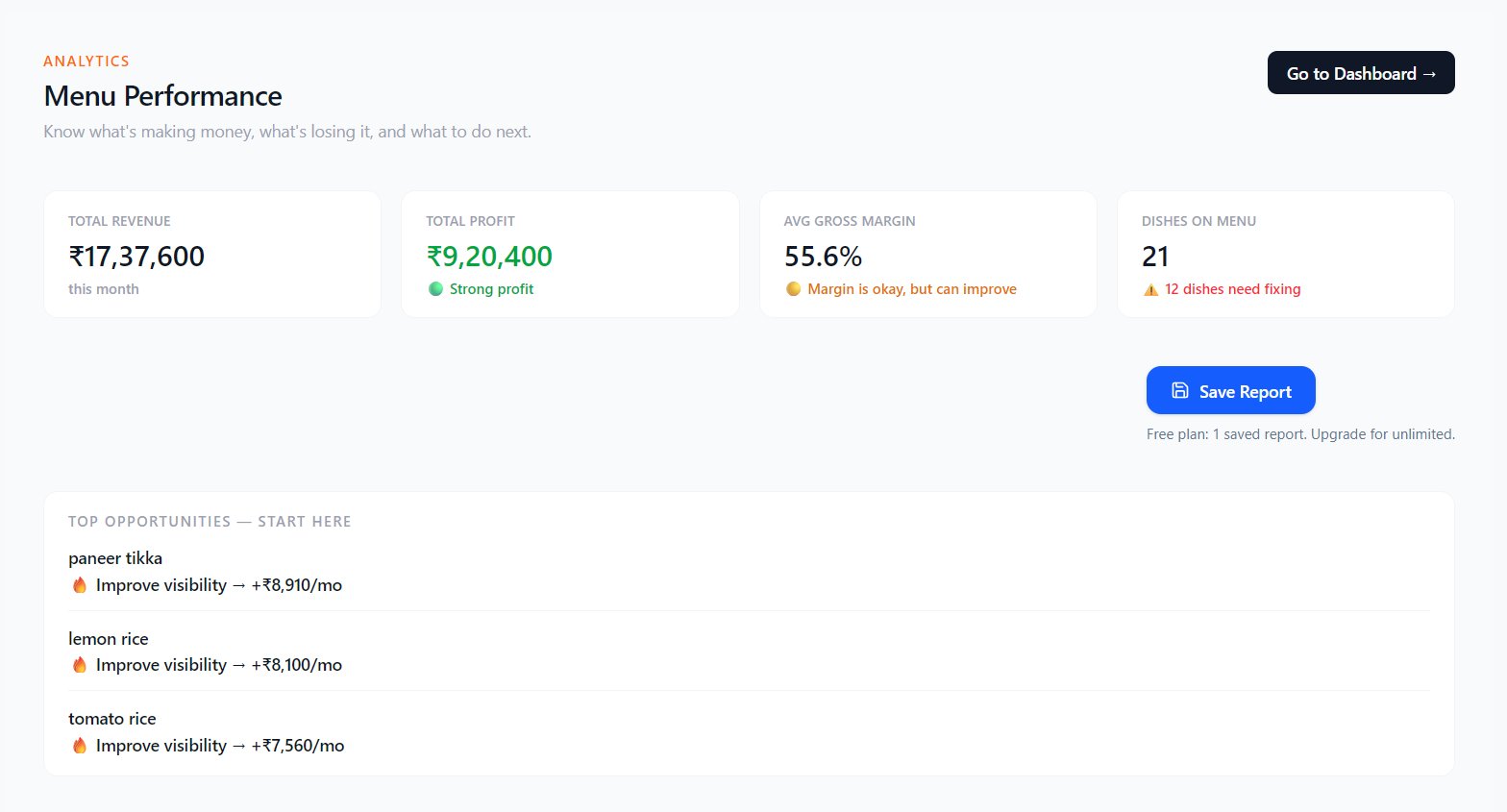Click the orange ANALYTICS label

pos(86,61)
